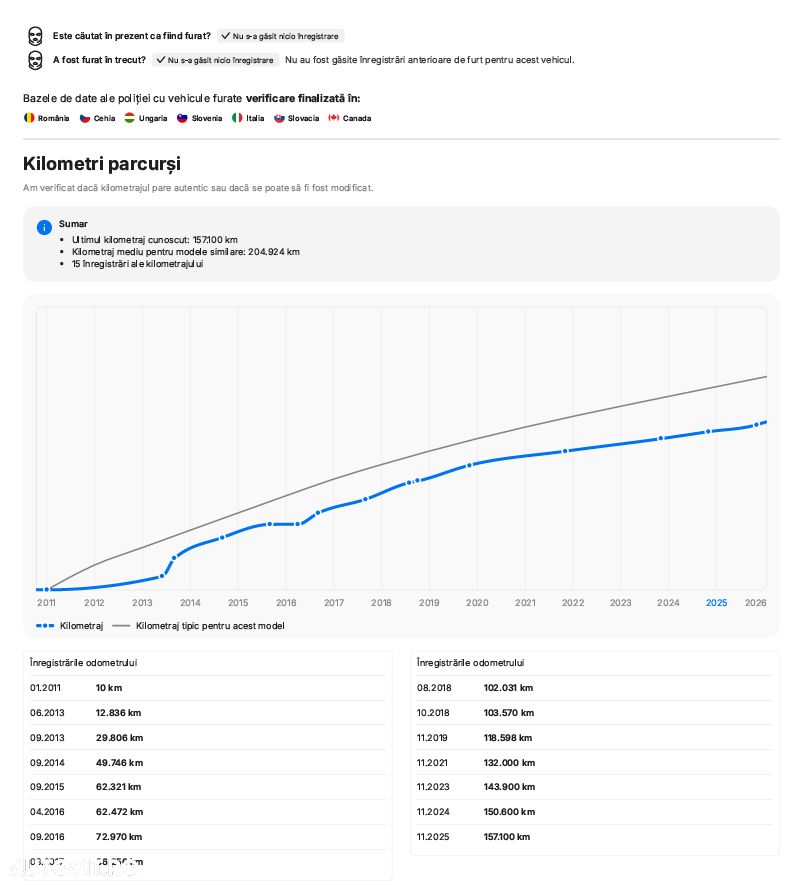Click the thief icon beside "Este căutat în prezent"

pyautogui.click(x=35, y=36)
